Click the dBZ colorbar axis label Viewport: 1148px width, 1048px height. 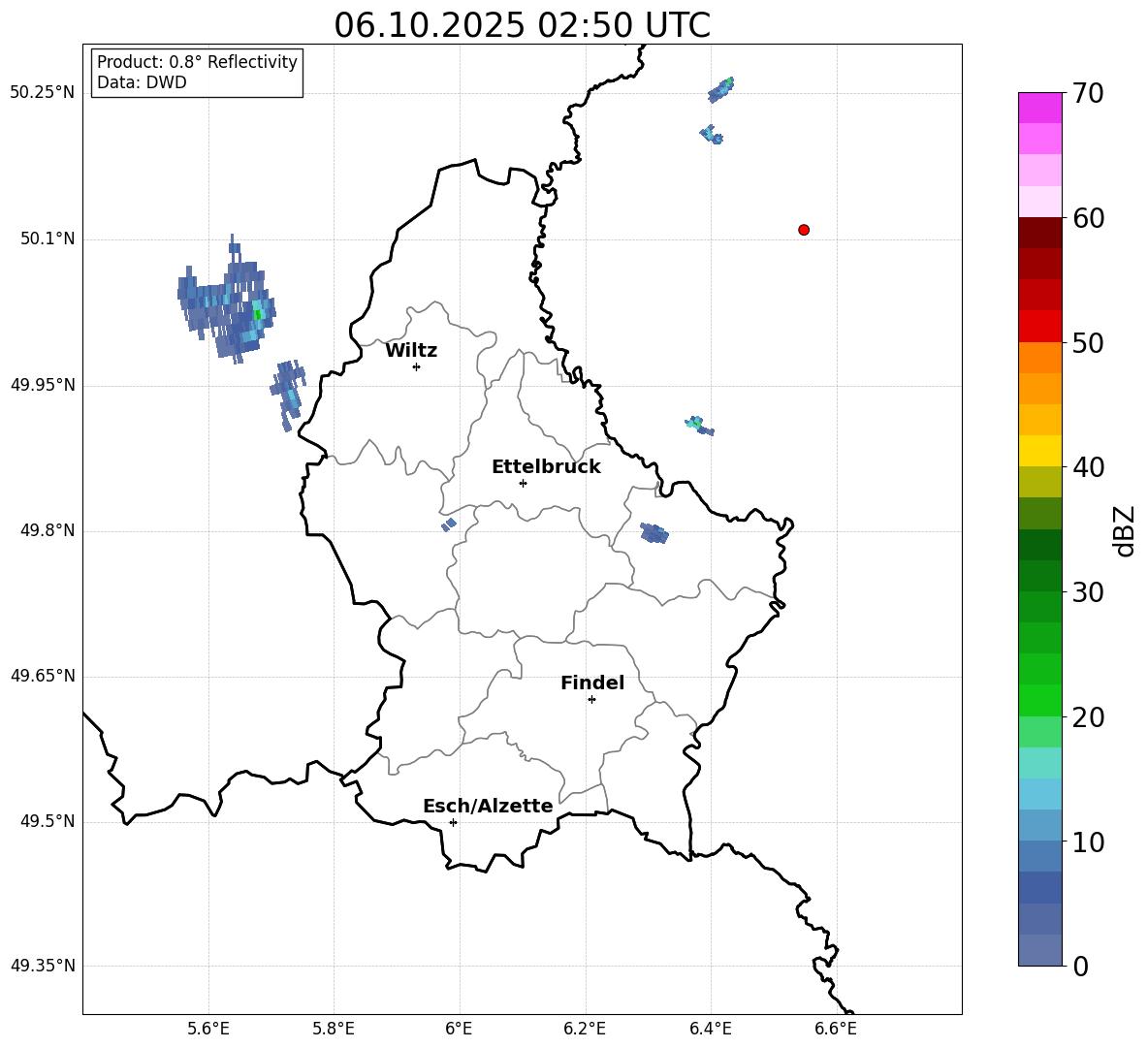click(x=1126, y=531)
